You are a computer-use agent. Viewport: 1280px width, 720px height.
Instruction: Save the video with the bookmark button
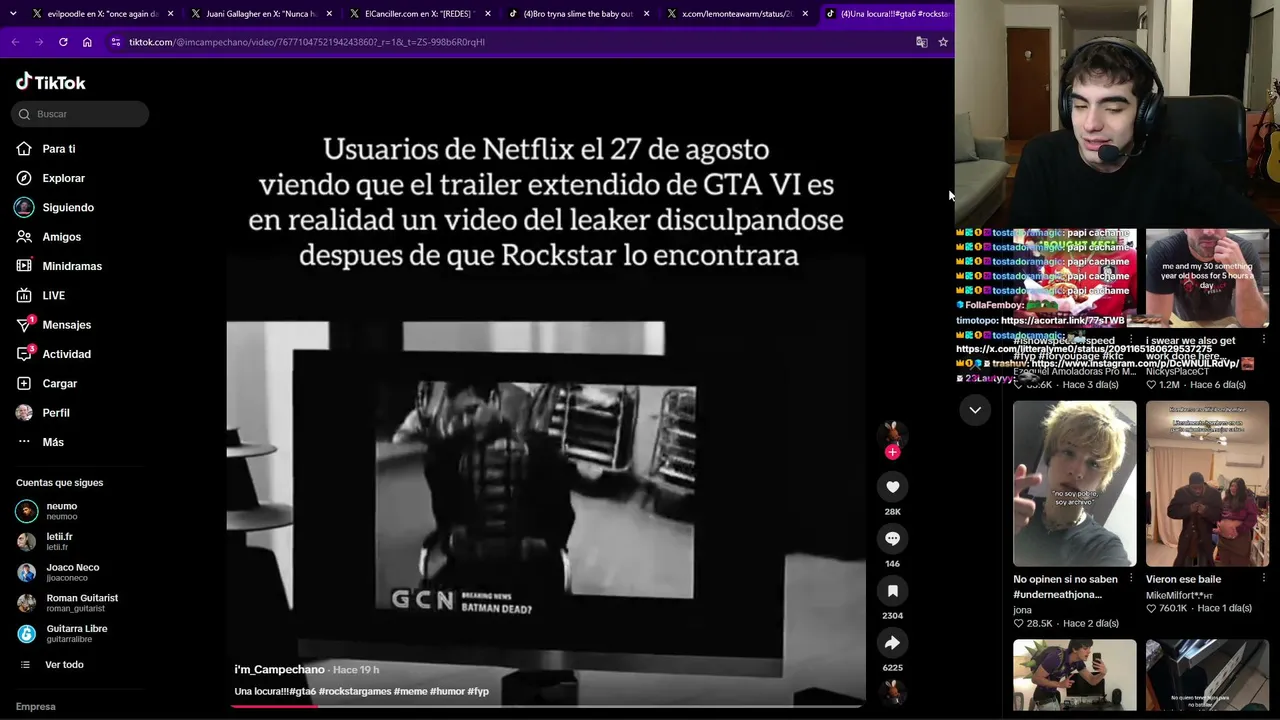point(893,591)
